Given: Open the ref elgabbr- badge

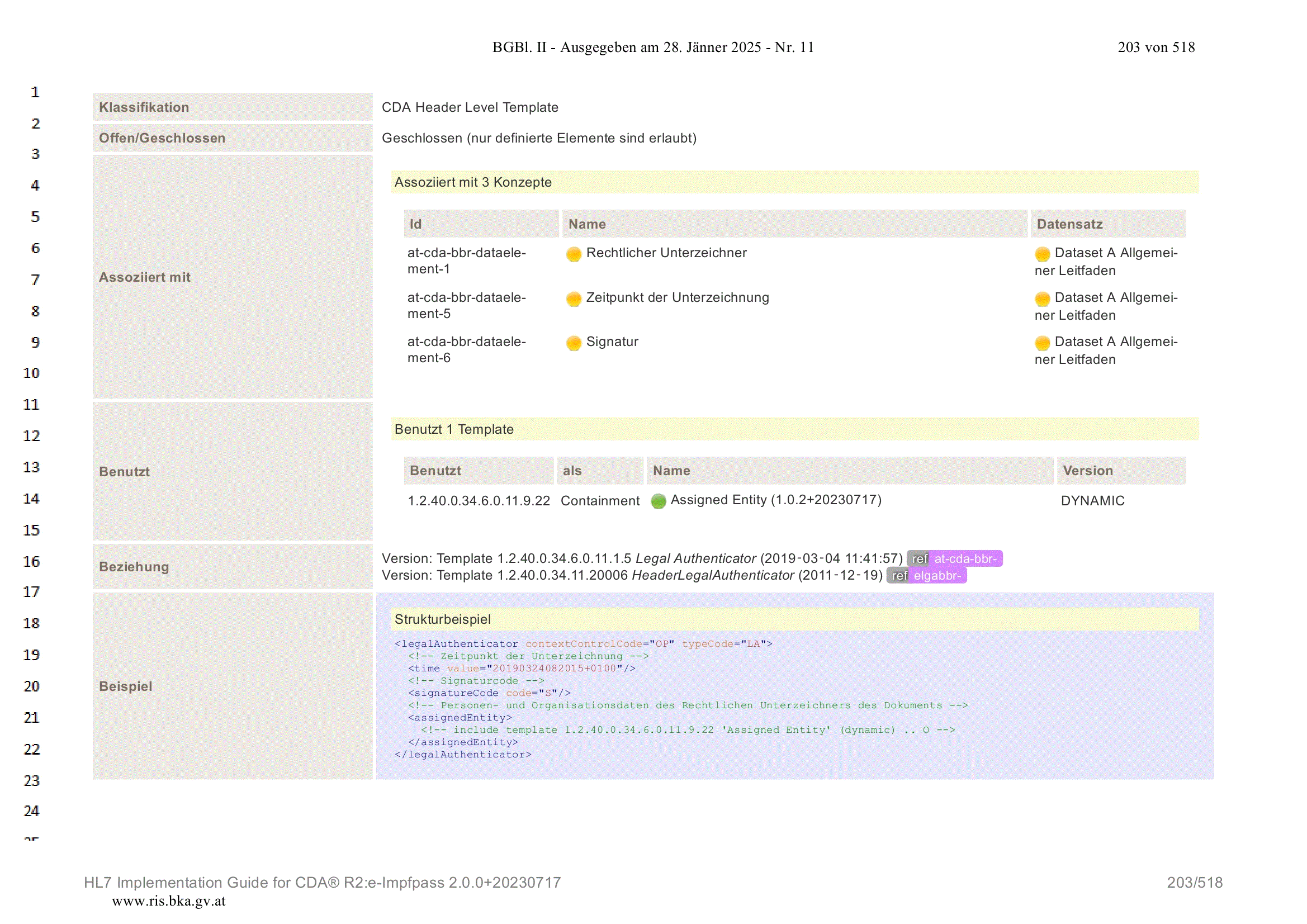Looking at the screenshot, I should (x=926, y=576).
